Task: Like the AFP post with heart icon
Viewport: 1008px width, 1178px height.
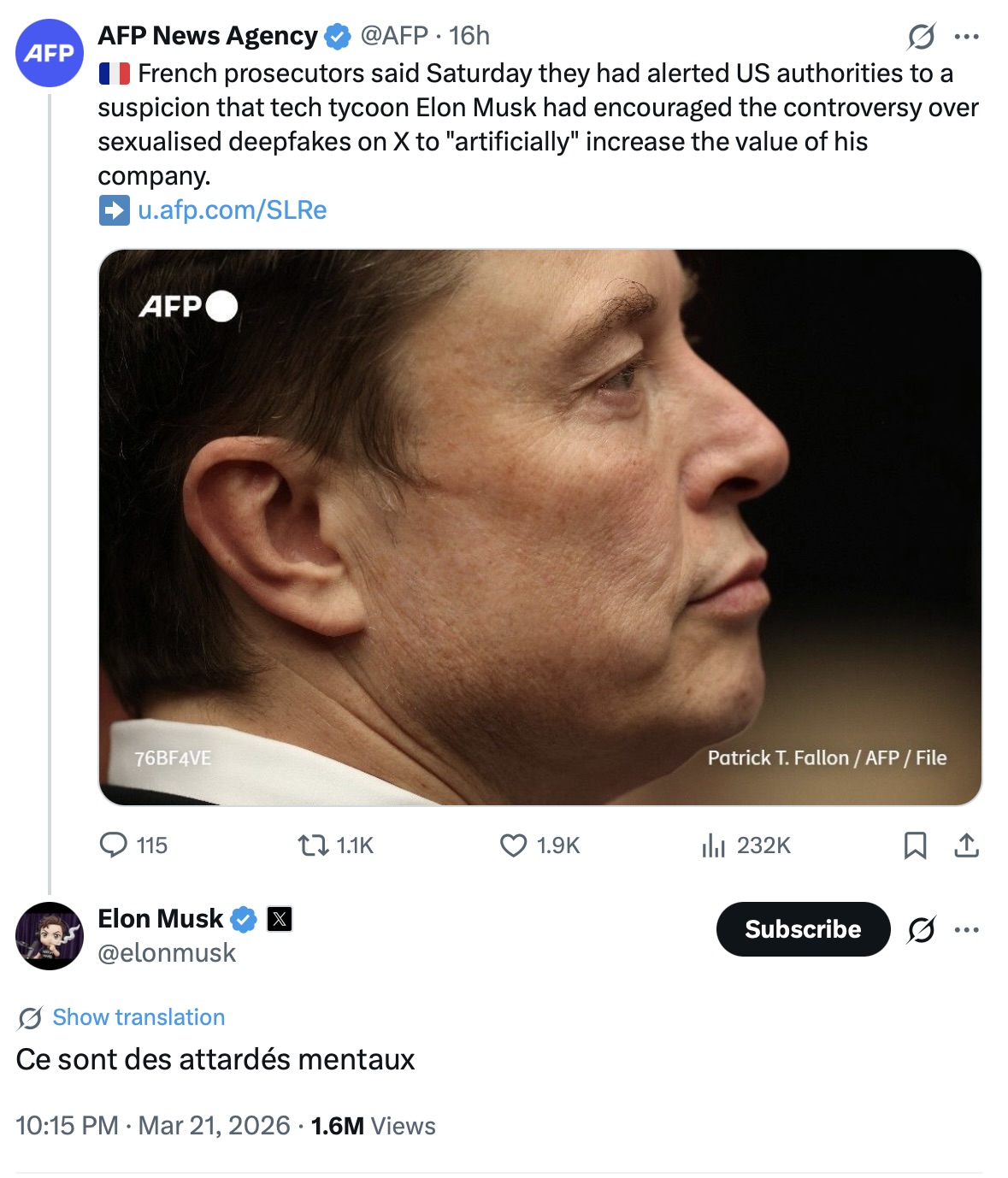Action: click(513, 845)
